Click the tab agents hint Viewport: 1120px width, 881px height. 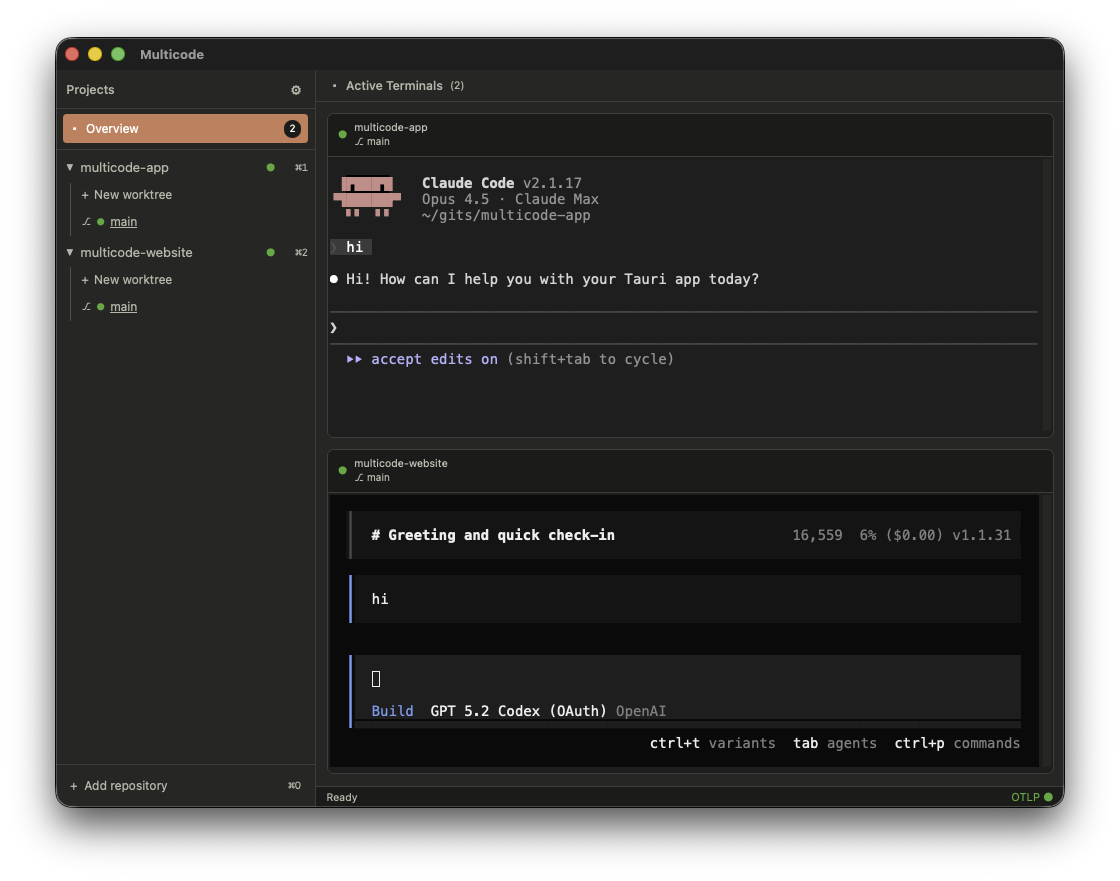pos(834,743)
